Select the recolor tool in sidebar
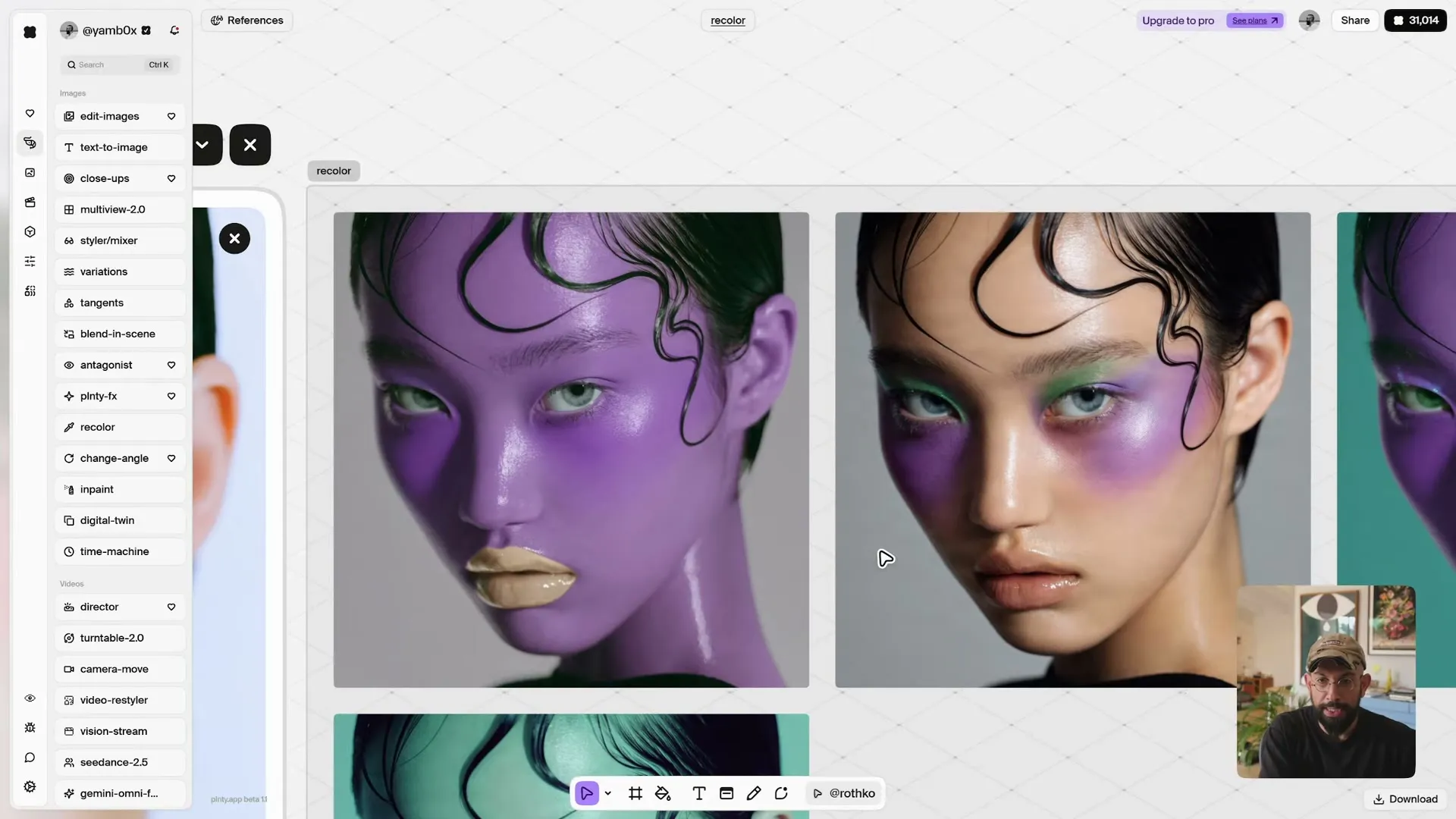 120,427
